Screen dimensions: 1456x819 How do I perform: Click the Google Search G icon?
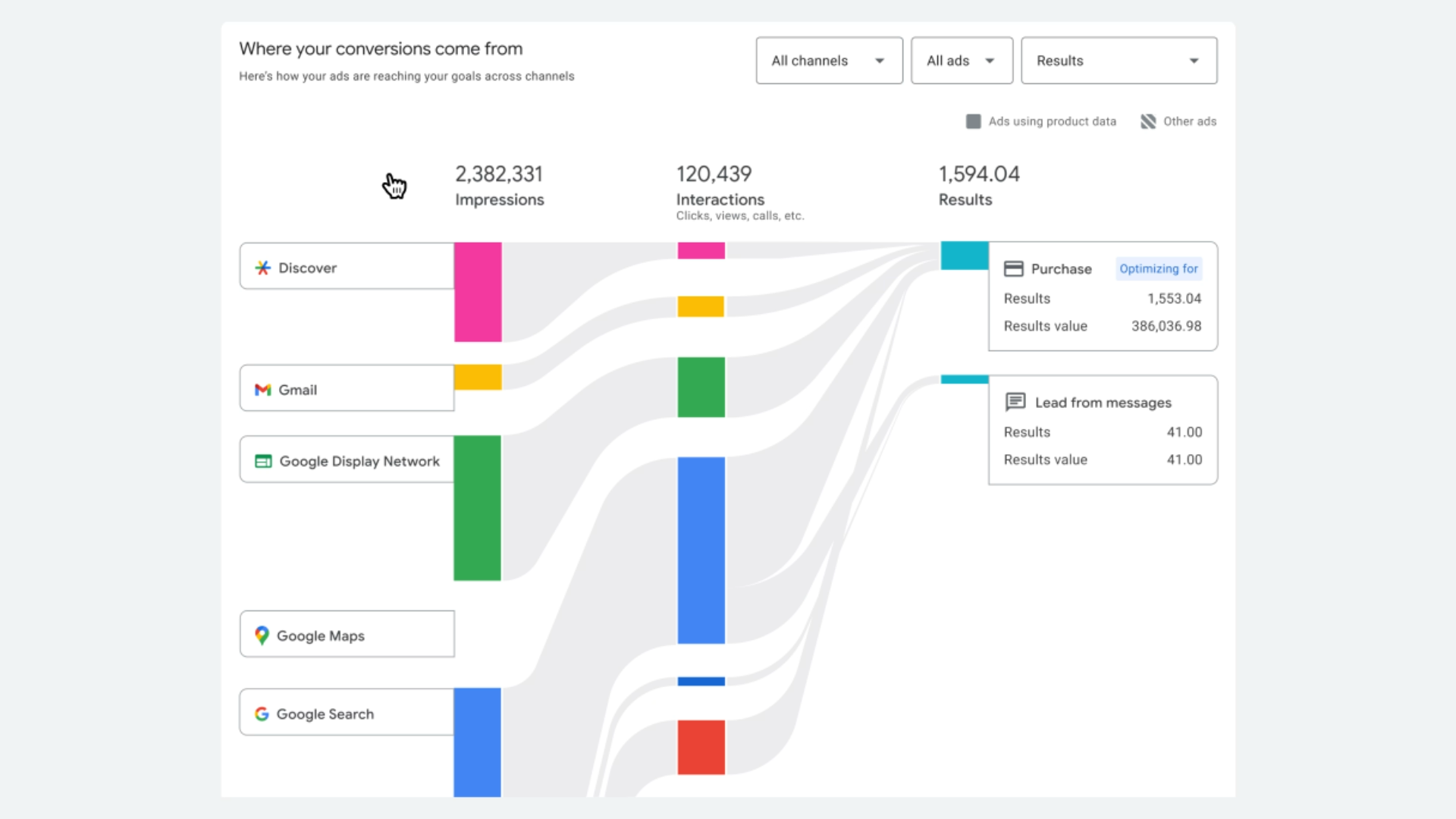(x=262, y=714)
